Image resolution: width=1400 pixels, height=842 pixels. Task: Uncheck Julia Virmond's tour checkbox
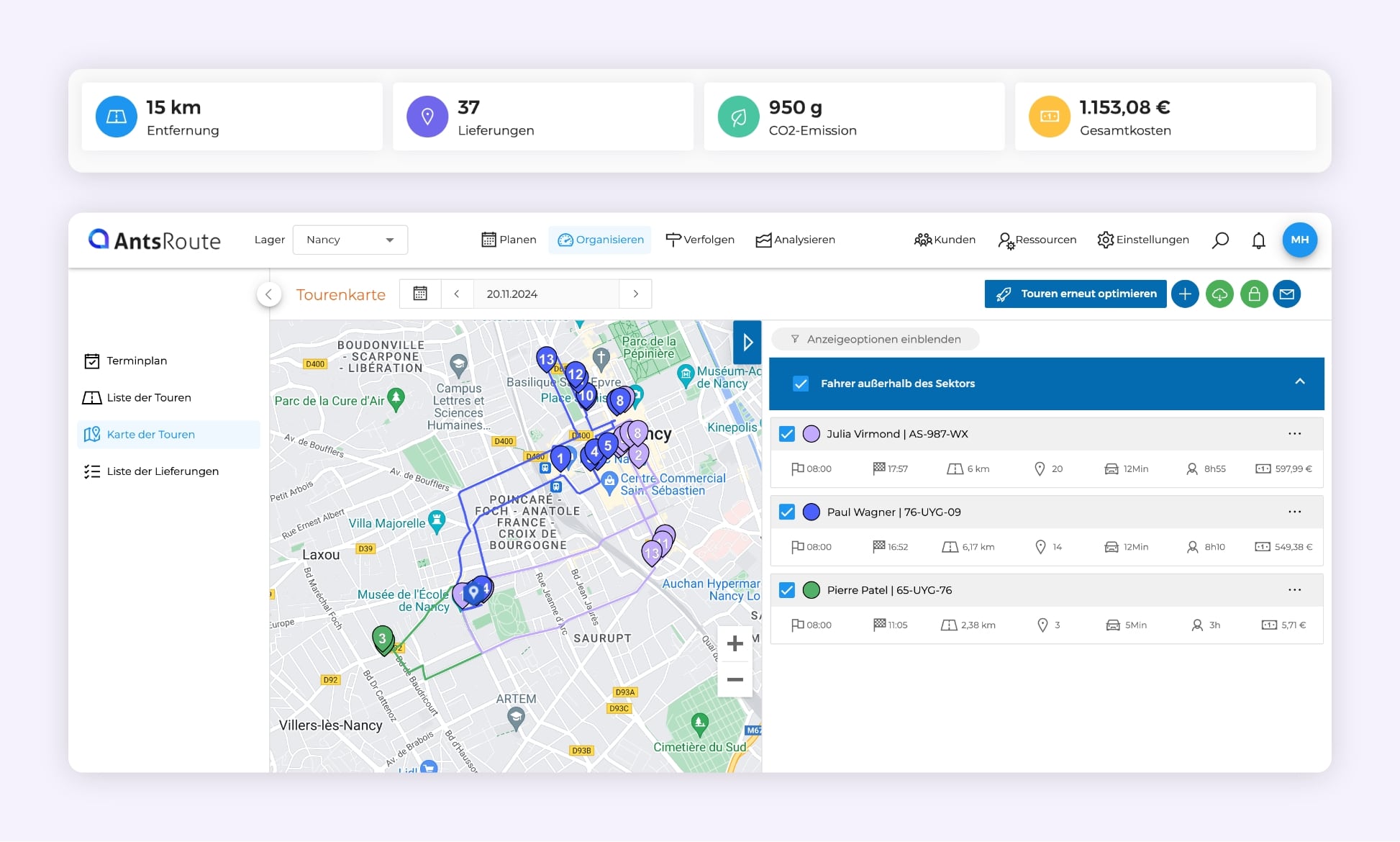(787, 434)
